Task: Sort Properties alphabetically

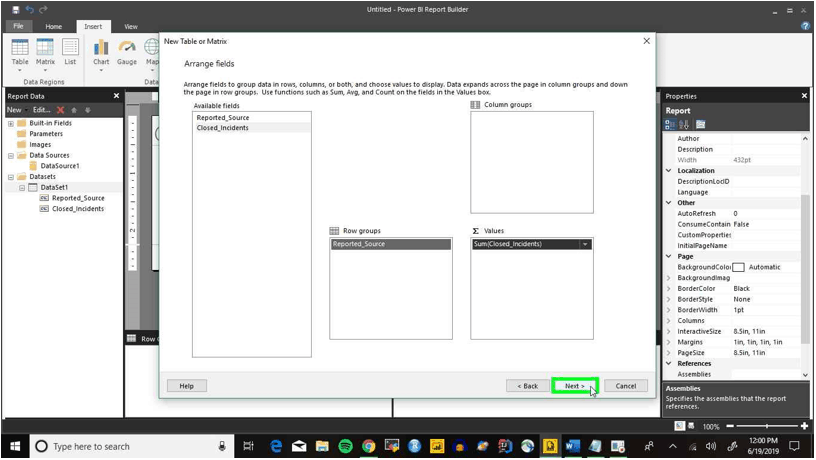Action: [684, 124]
